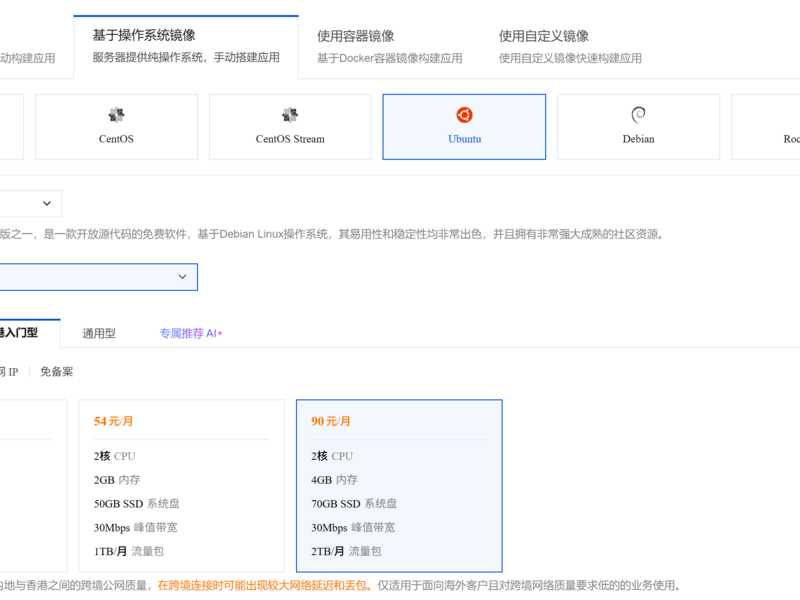Click the 基于Docker容器镜像构建应用 subtitle
800x600 pixels.
[x=390, y=58]
